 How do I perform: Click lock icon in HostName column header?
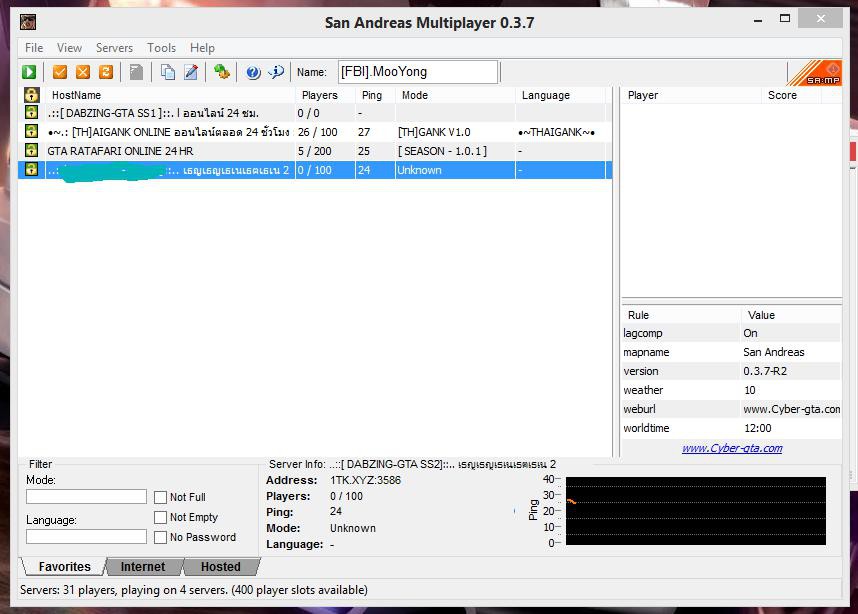[32, 95]
